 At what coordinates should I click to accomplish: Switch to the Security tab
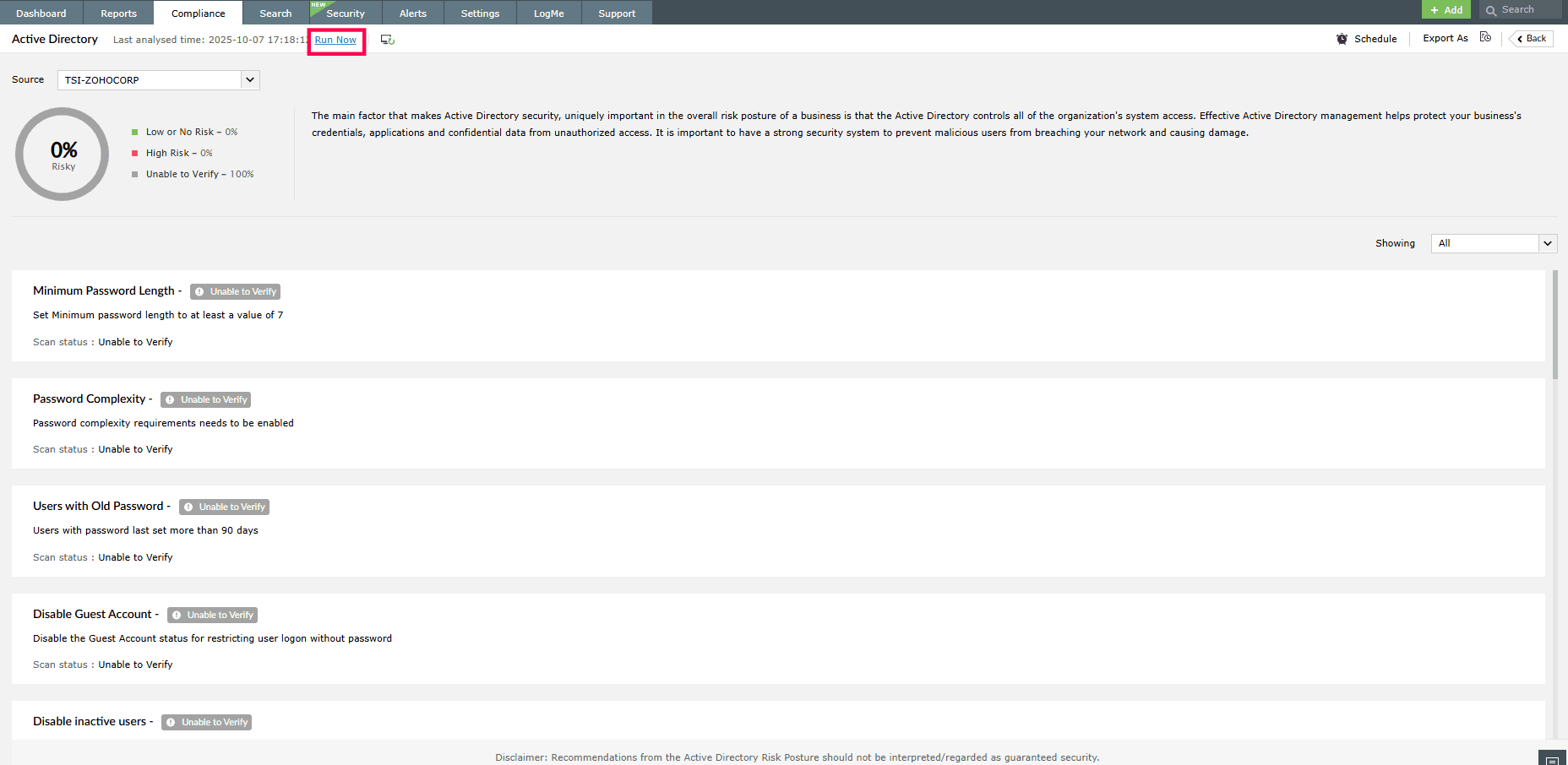(346, 13)
